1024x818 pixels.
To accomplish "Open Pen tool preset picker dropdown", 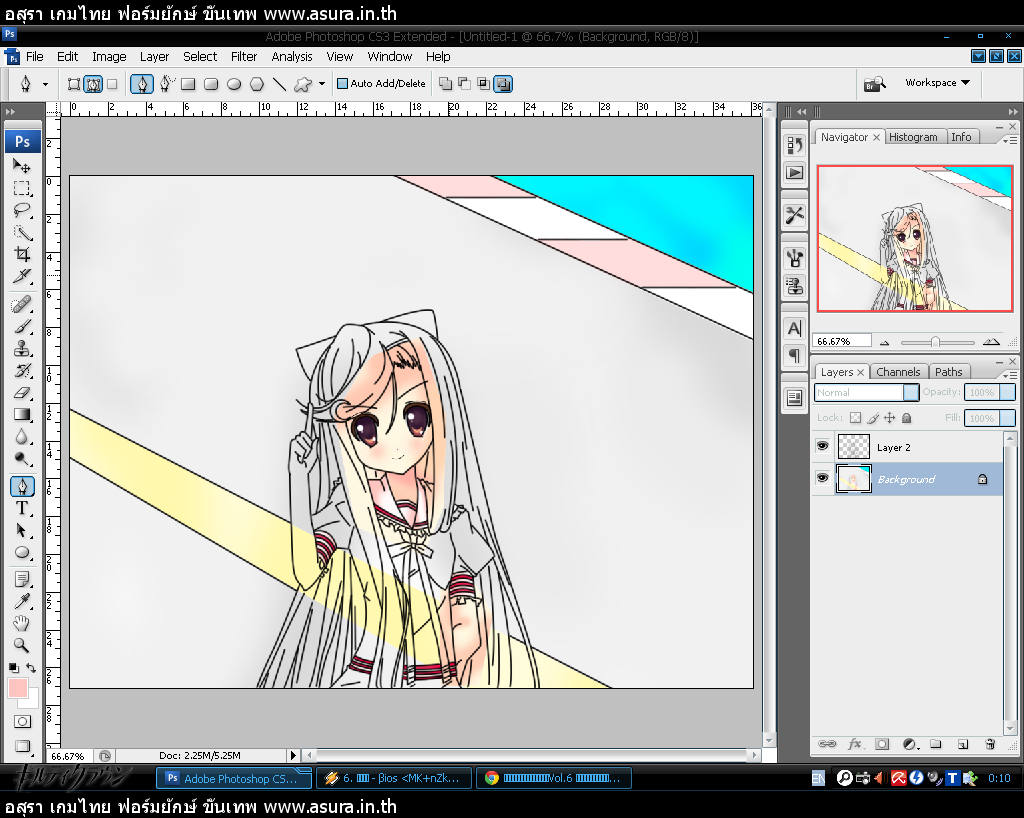I will (45, 84).
